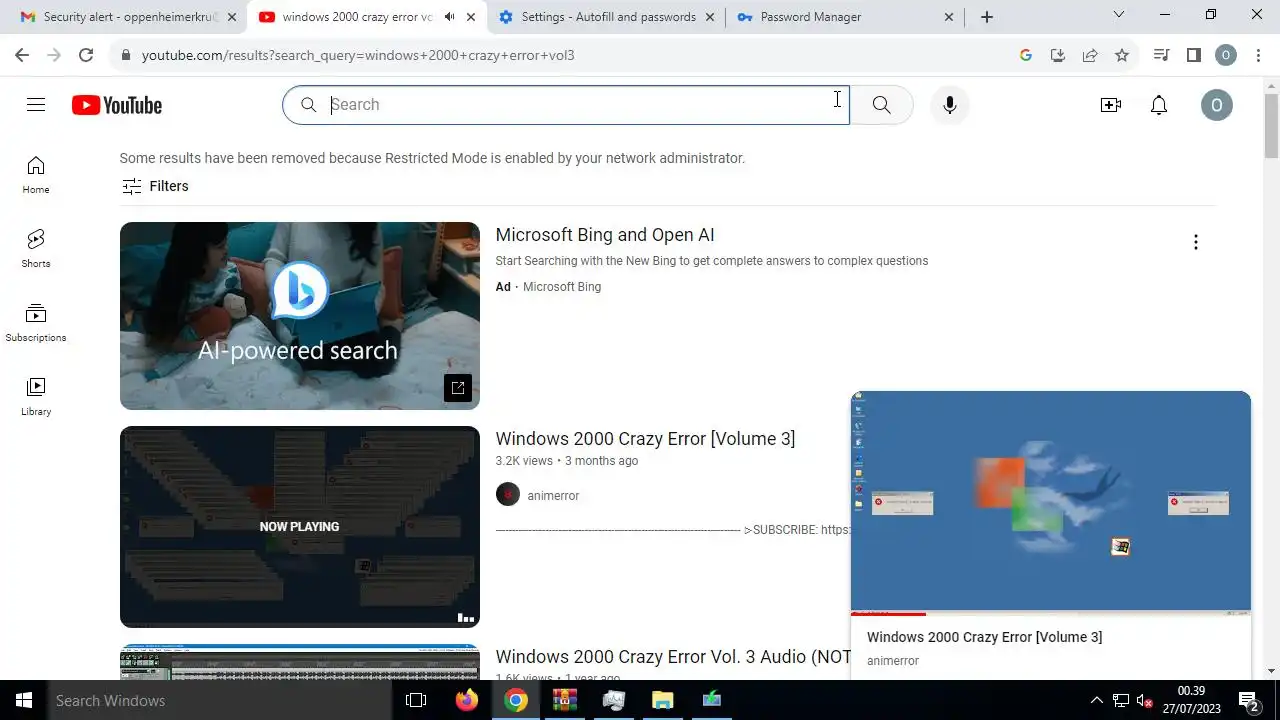Click the animerror channel avatar
Viewport: 1280px width, 720px height.
click(x=508, y=495)
